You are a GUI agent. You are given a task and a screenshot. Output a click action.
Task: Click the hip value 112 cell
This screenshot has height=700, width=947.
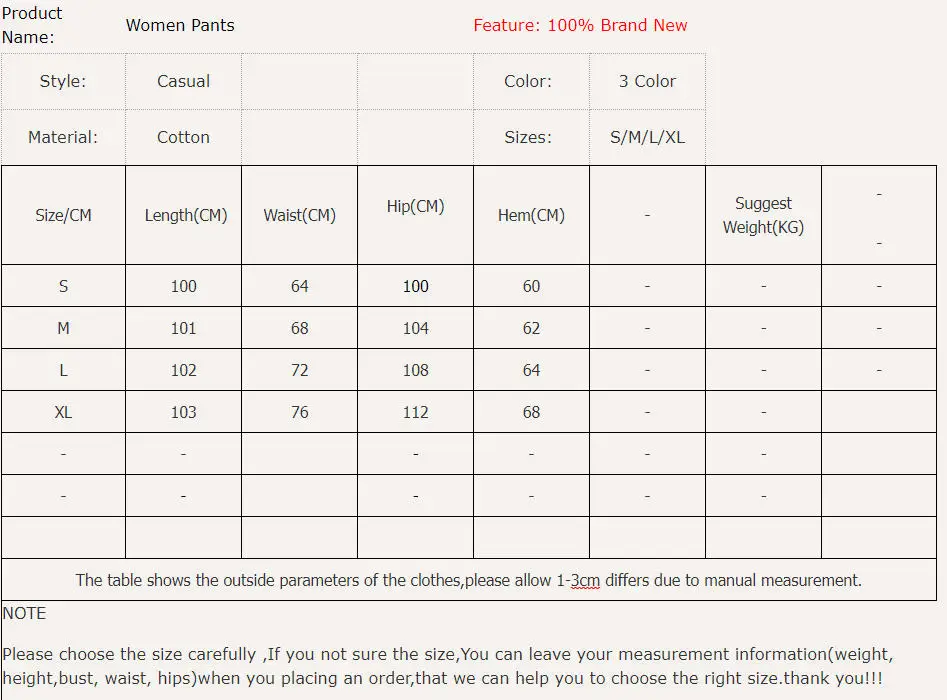(x=415, y=412)
